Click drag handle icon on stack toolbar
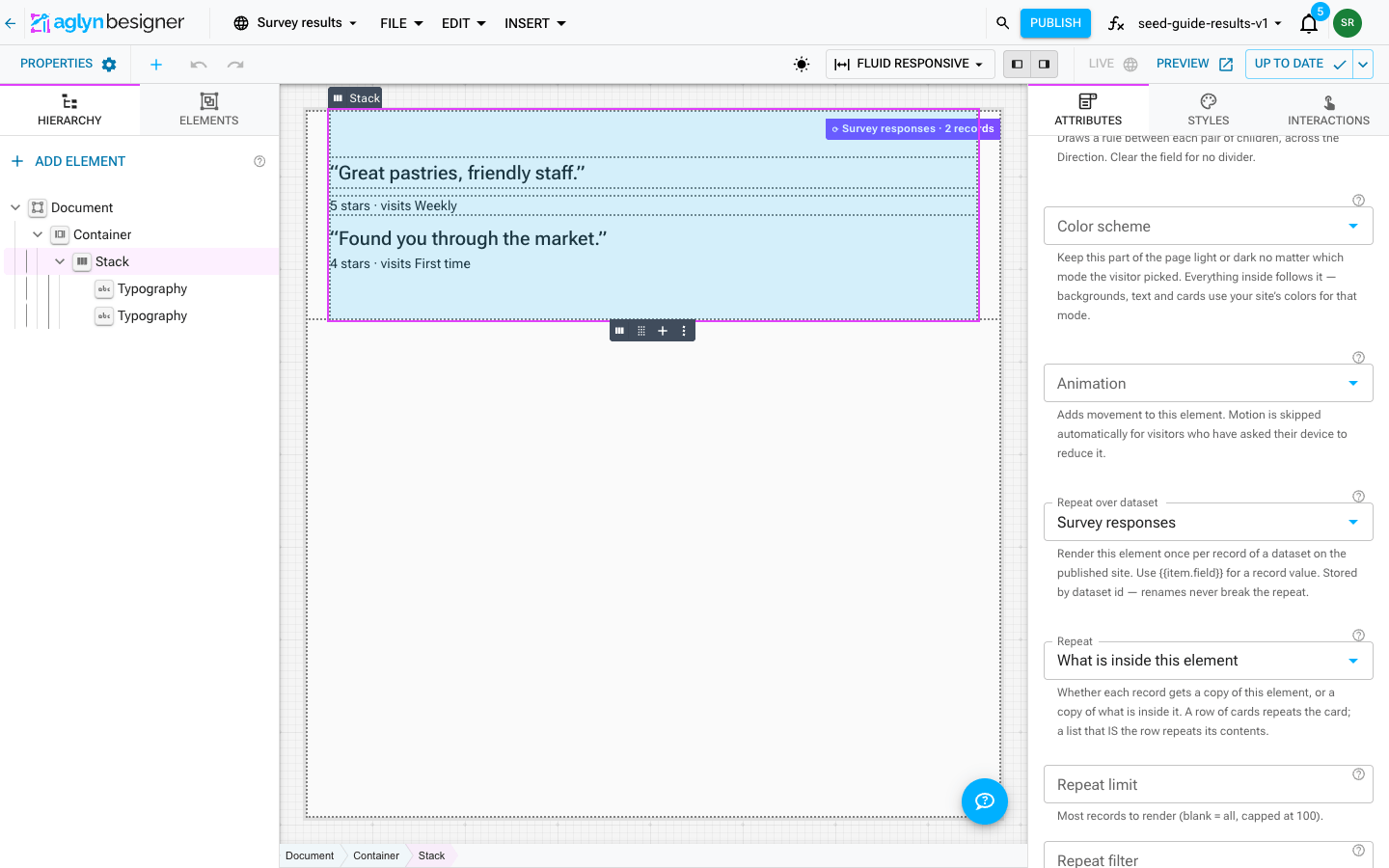The width and height of the screenshot is (1389, 868). click(641, 331)
